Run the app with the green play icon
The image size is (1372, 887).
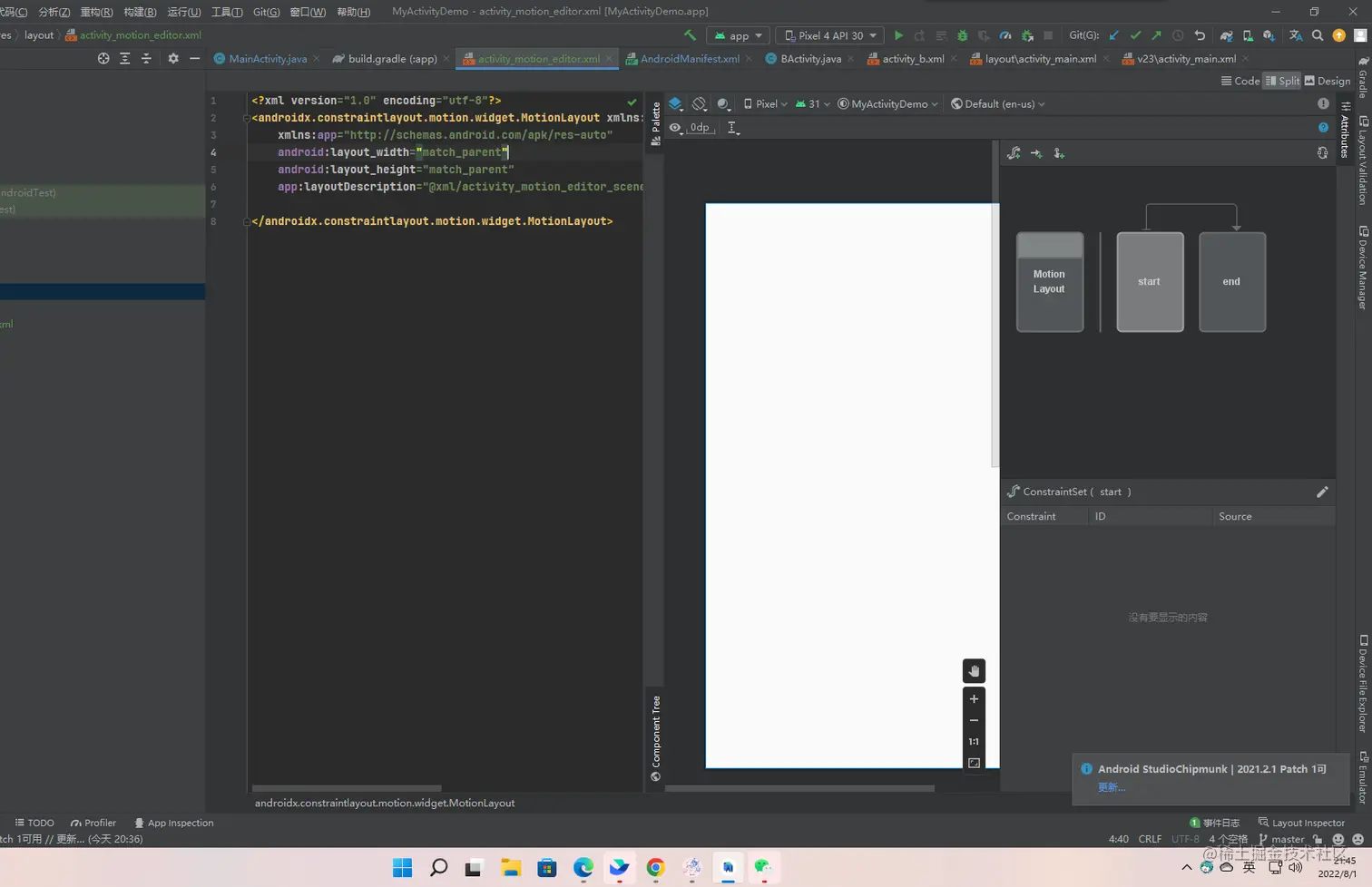pos(898,35)
